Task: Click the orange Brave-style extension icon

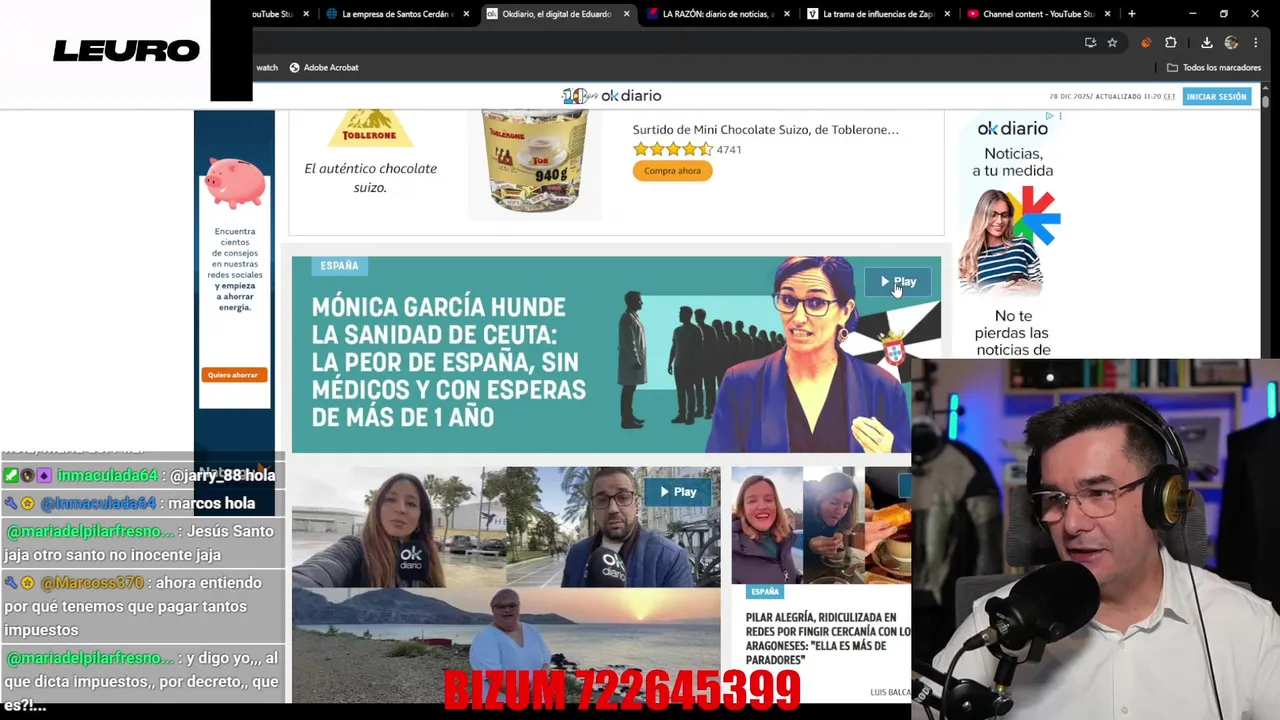Action: point(1146,43)
